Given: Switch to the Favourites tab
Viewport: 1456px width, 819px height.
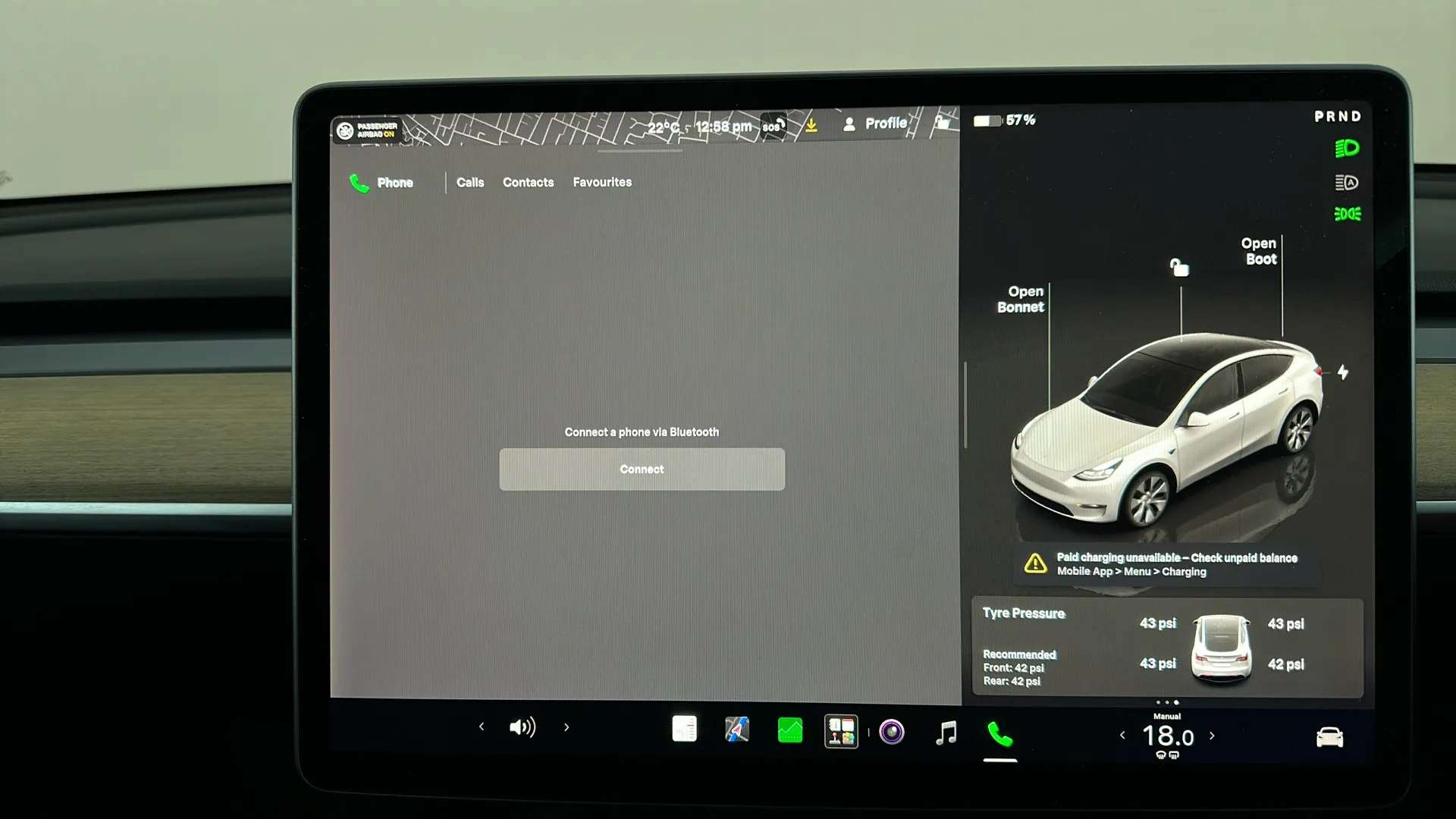Looking at the screenshot, I should coord(602,182).
